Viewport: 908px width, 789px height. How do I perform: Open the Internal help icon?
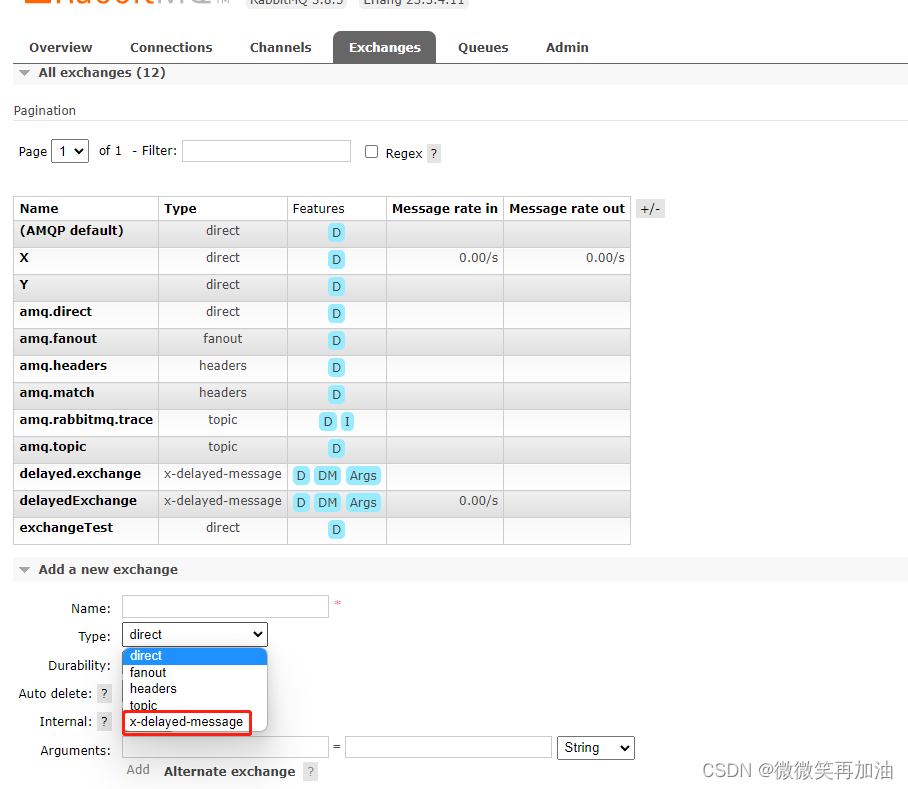(x=104, y=722)
